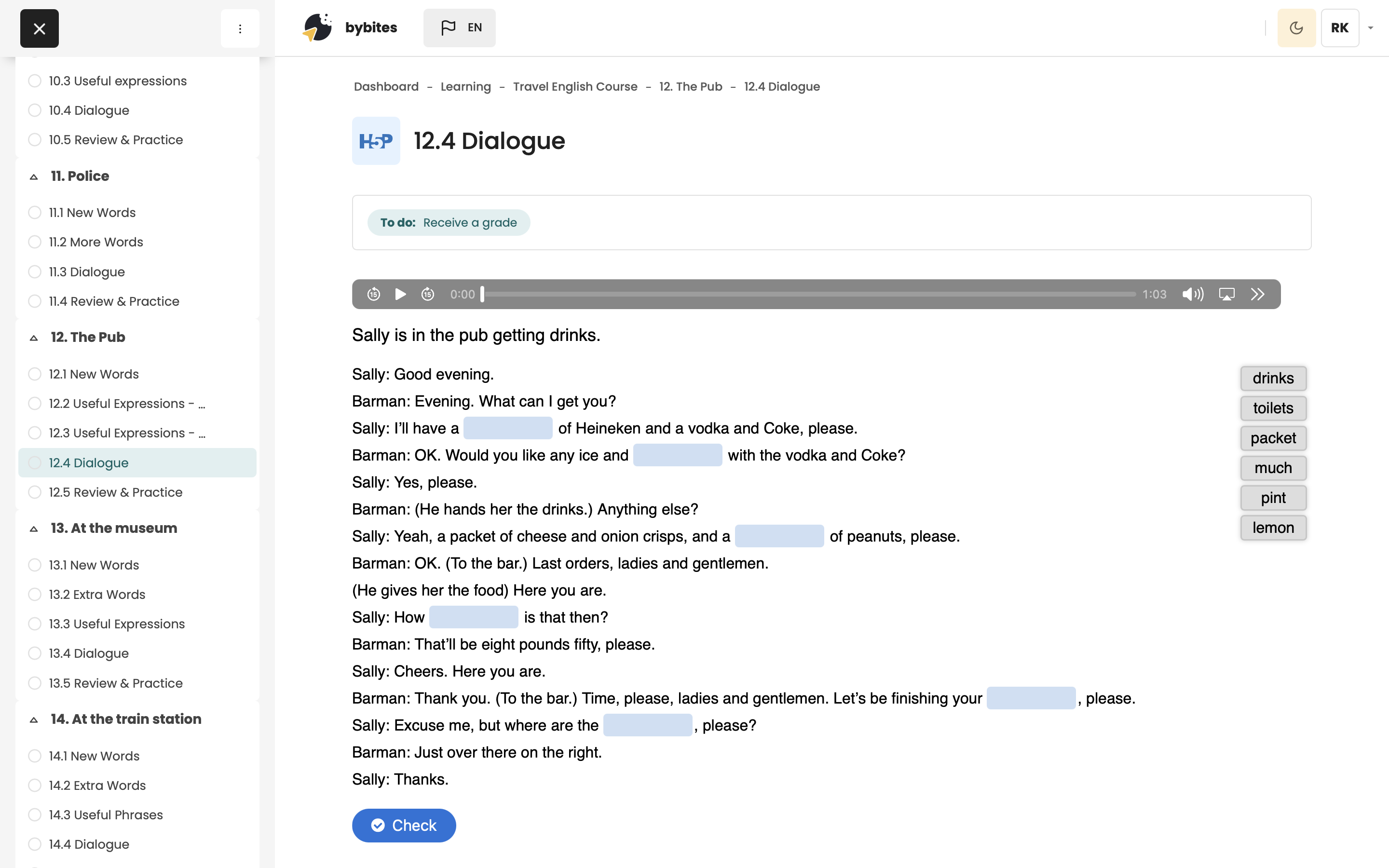The width and height of the screenshot is (1389, 868).
Task: Toggle 11.3 Dialogue completion circle
Action: pos(35,271)
